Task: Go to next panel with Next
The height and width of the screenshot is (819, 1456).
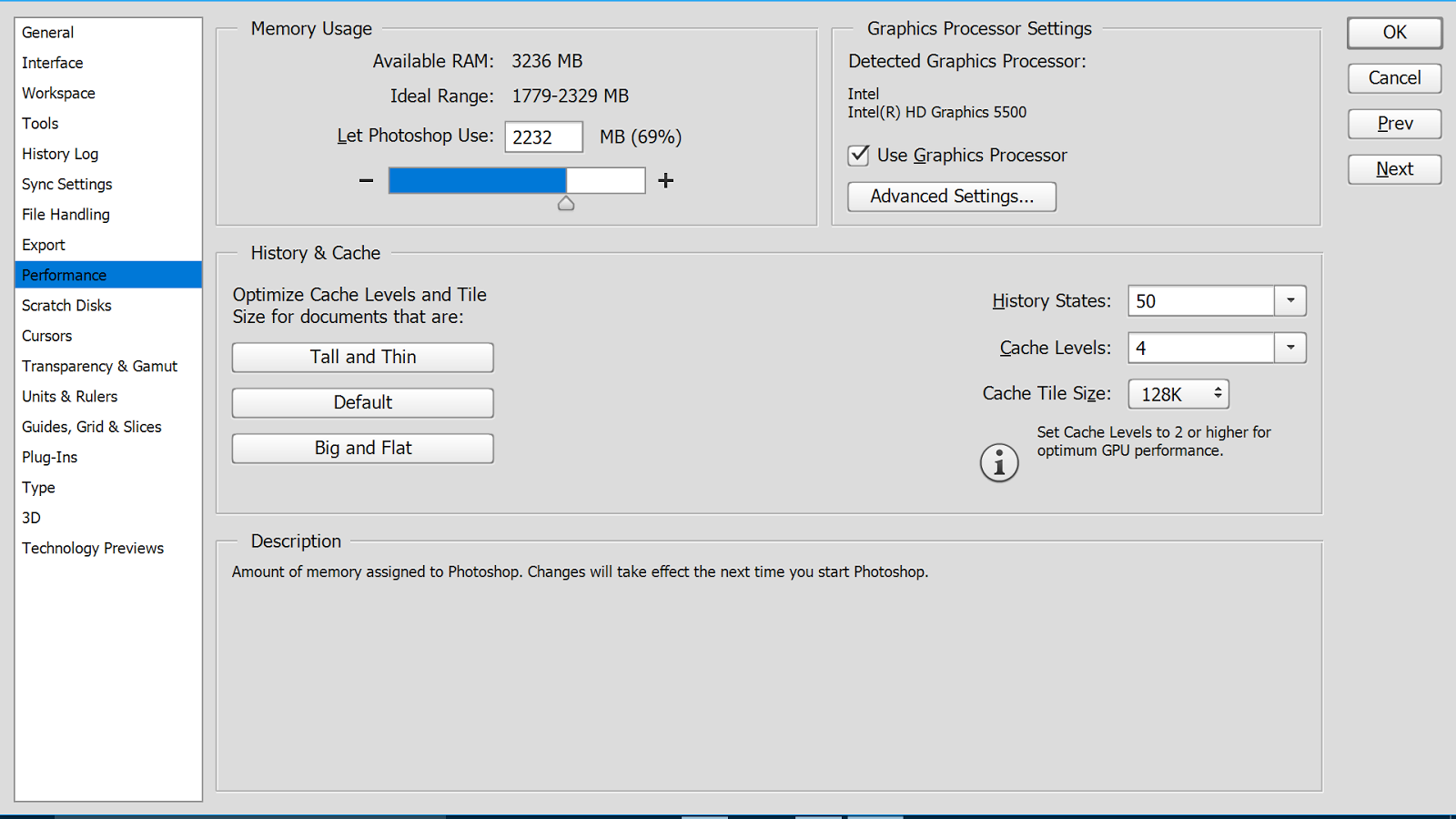Action: point(1395,169)
